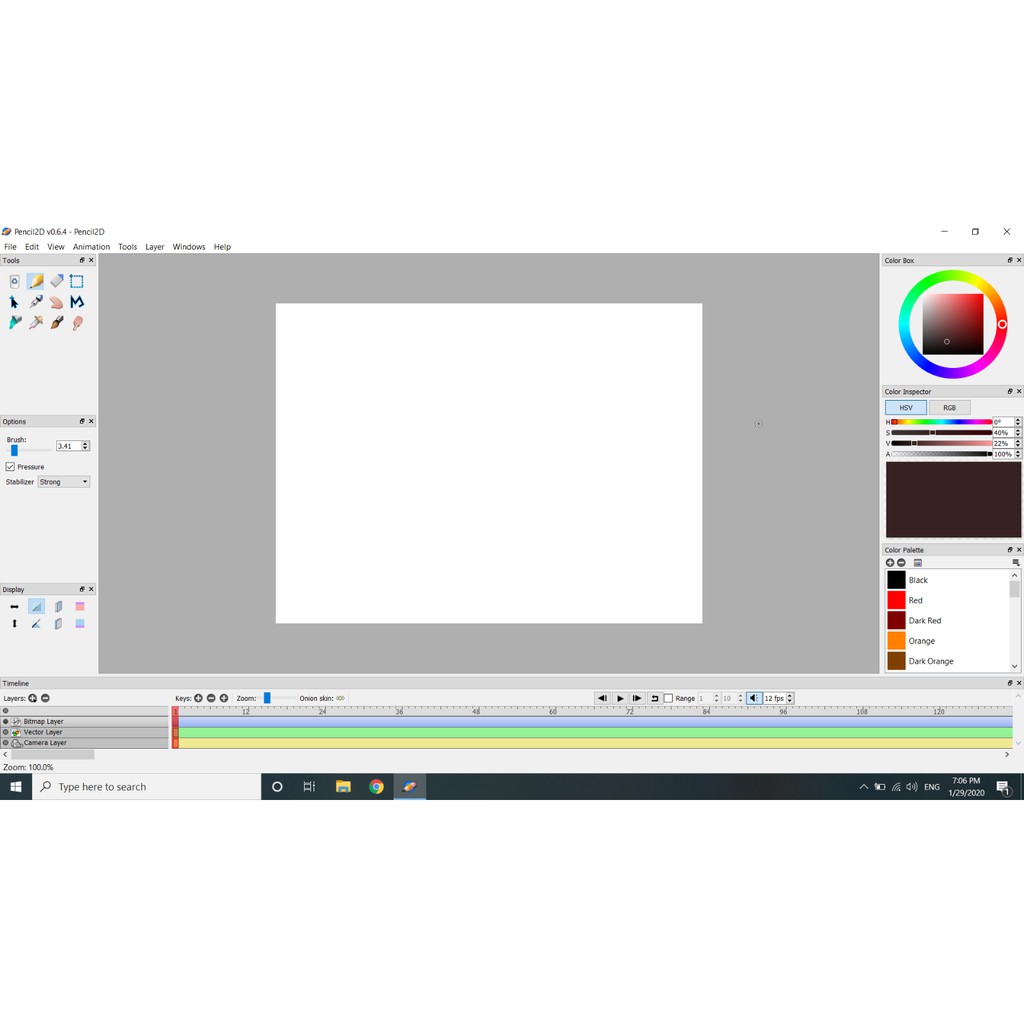Viewport: 1024px width, 1024px height.
Task: Select the Brush tool
Action: 57,323
